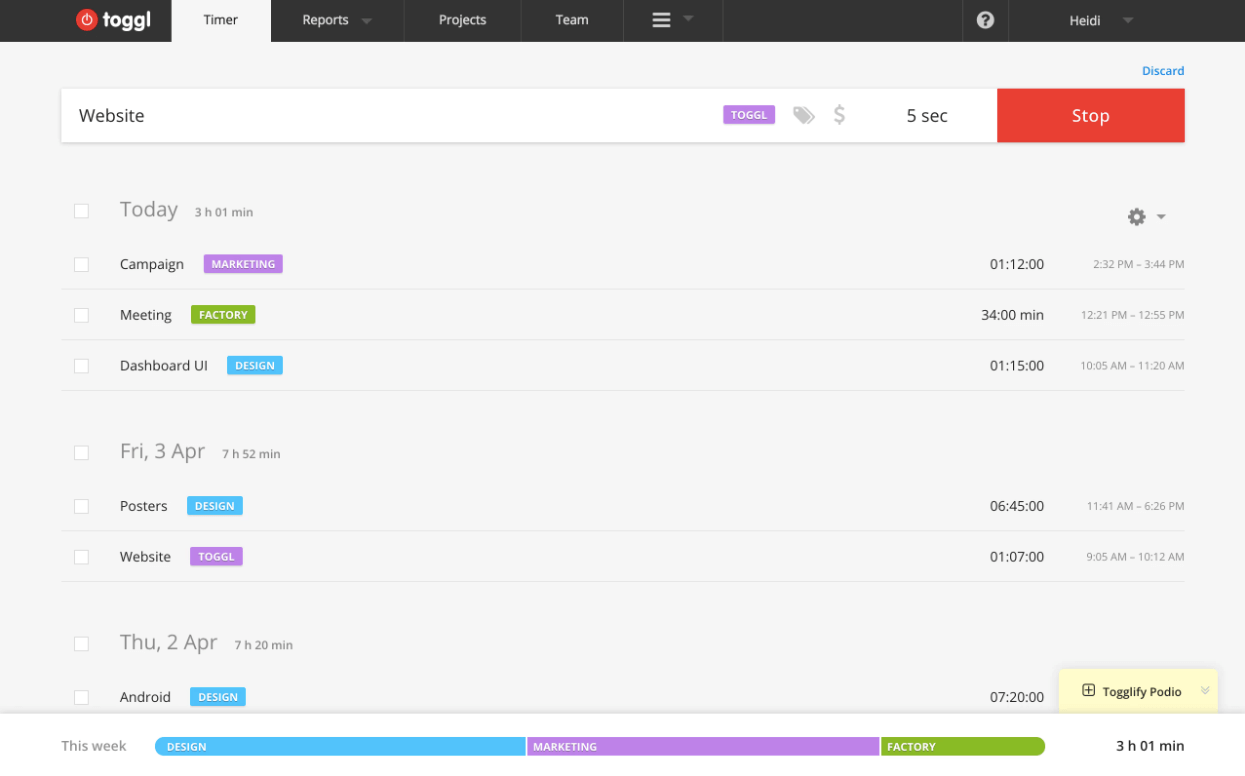The image size is (1245, 776).
Task: Toggle billable with the dollar icon
Action: [x=839, y=115]
